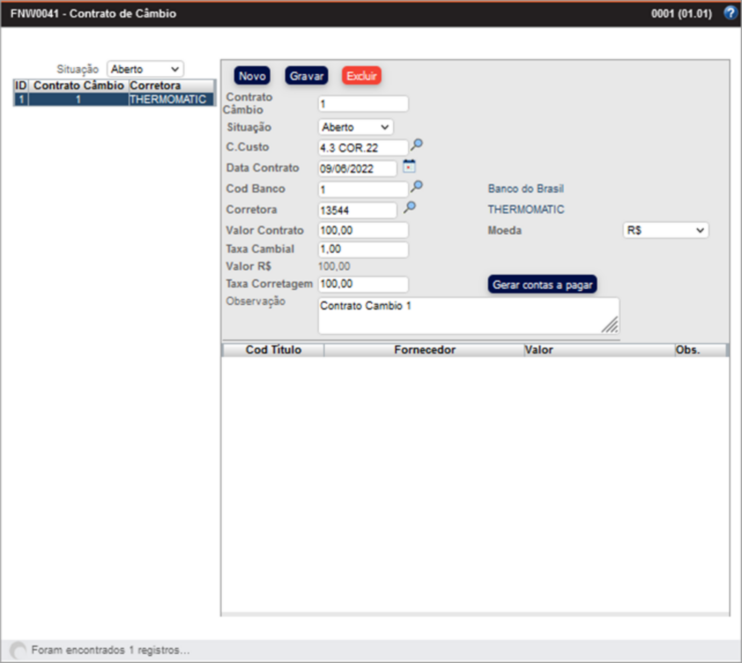Image resolution: width=742 pixels, height=663 pixels.
Task: Delete the contract with Excluir button
Action: [x=361, y=75]
